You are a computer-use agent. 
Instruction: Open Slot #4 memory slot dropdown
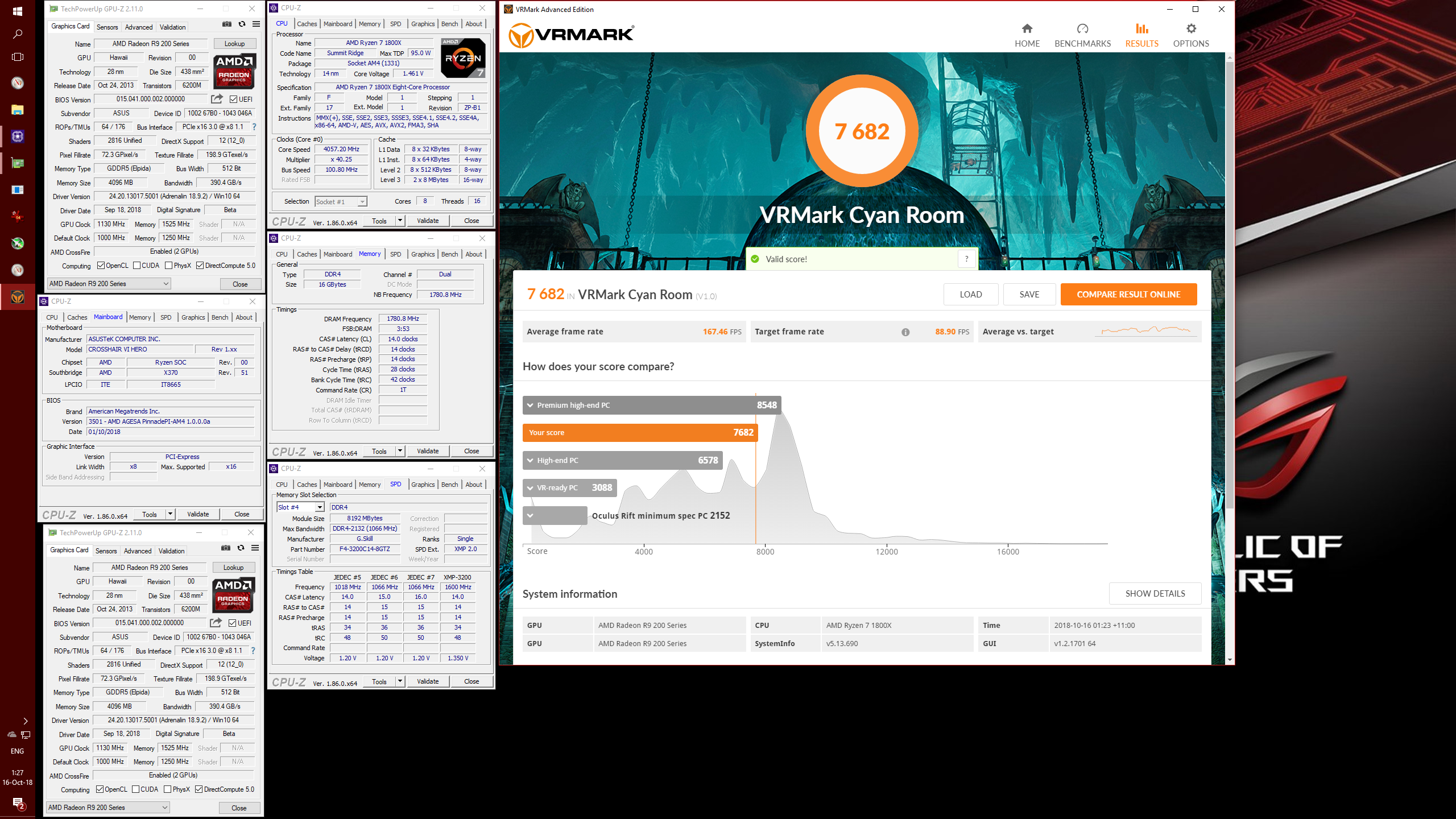tap(300, 507)
